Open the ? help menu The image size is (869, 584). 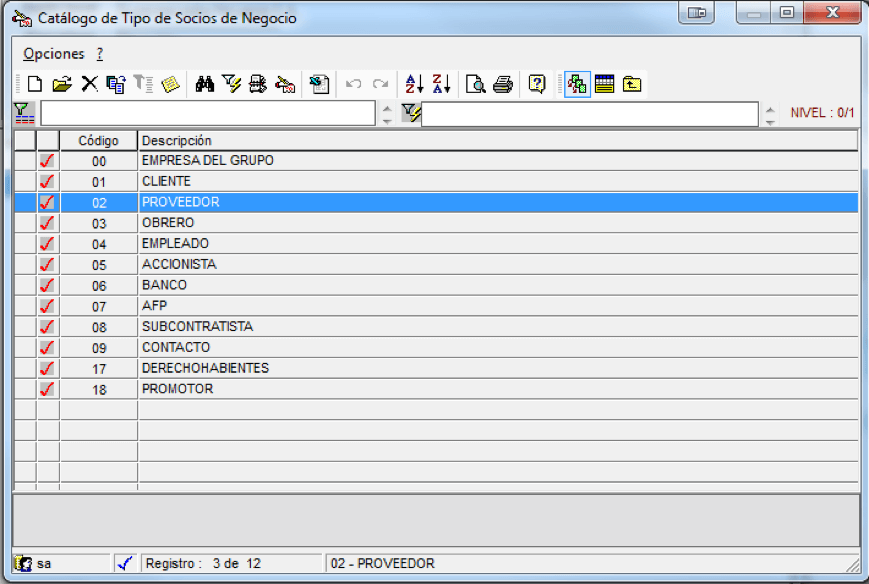(x=100, y=54)
